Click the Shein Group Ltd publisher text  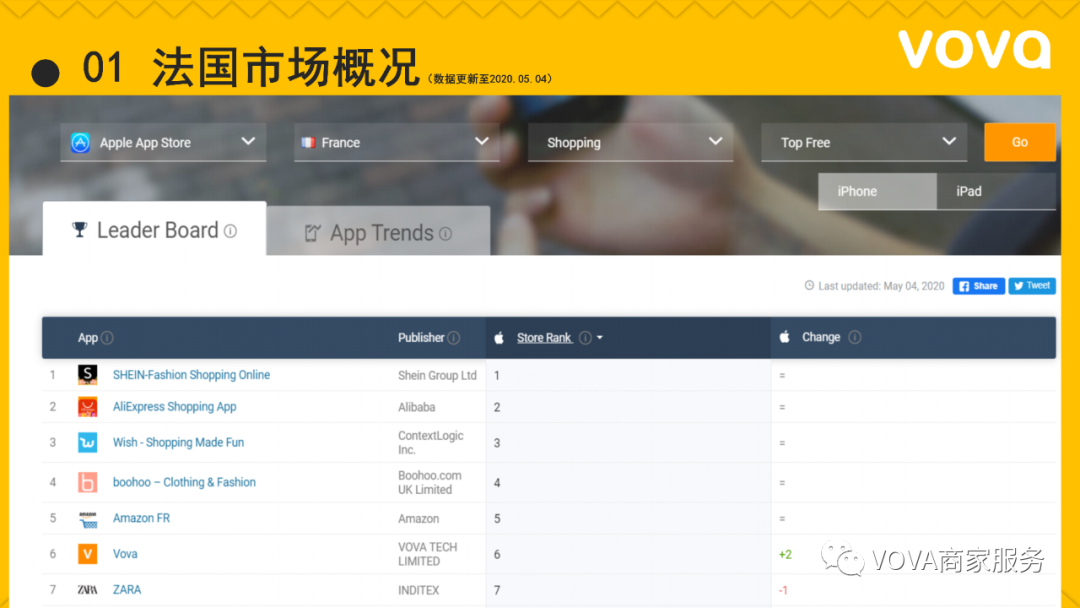point(437,375)
